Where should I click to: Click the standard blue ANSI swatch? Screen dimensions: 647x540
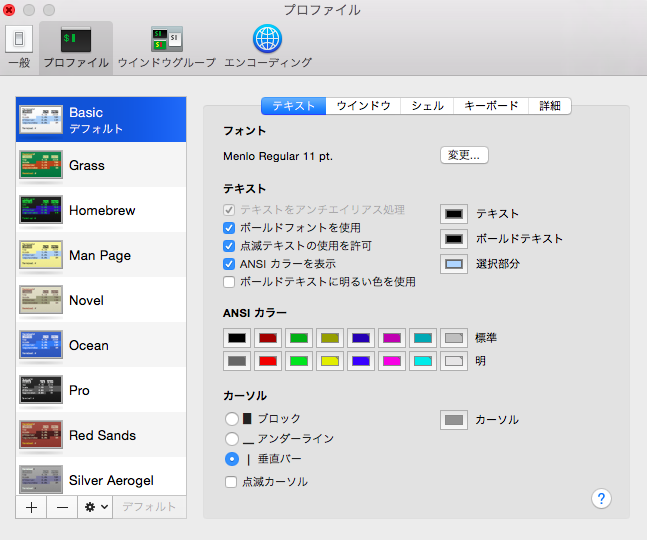click(x=361, y=338)
